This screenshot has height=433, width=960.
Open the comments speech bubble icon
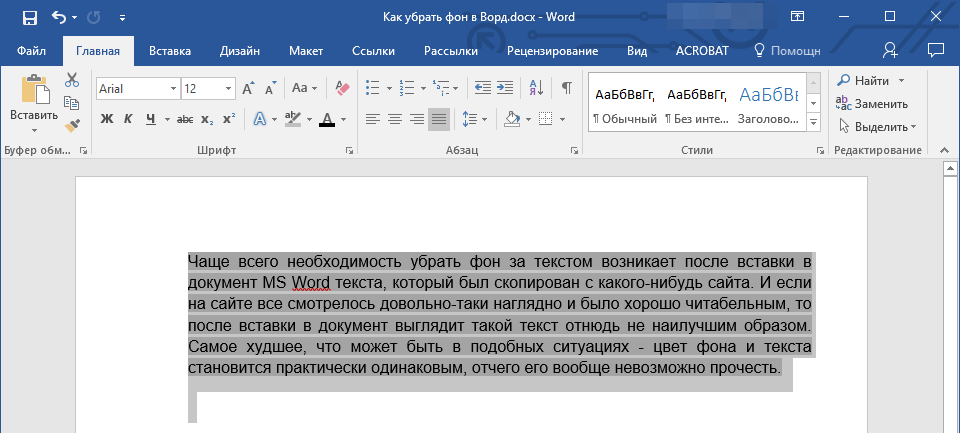coord(936,50)
